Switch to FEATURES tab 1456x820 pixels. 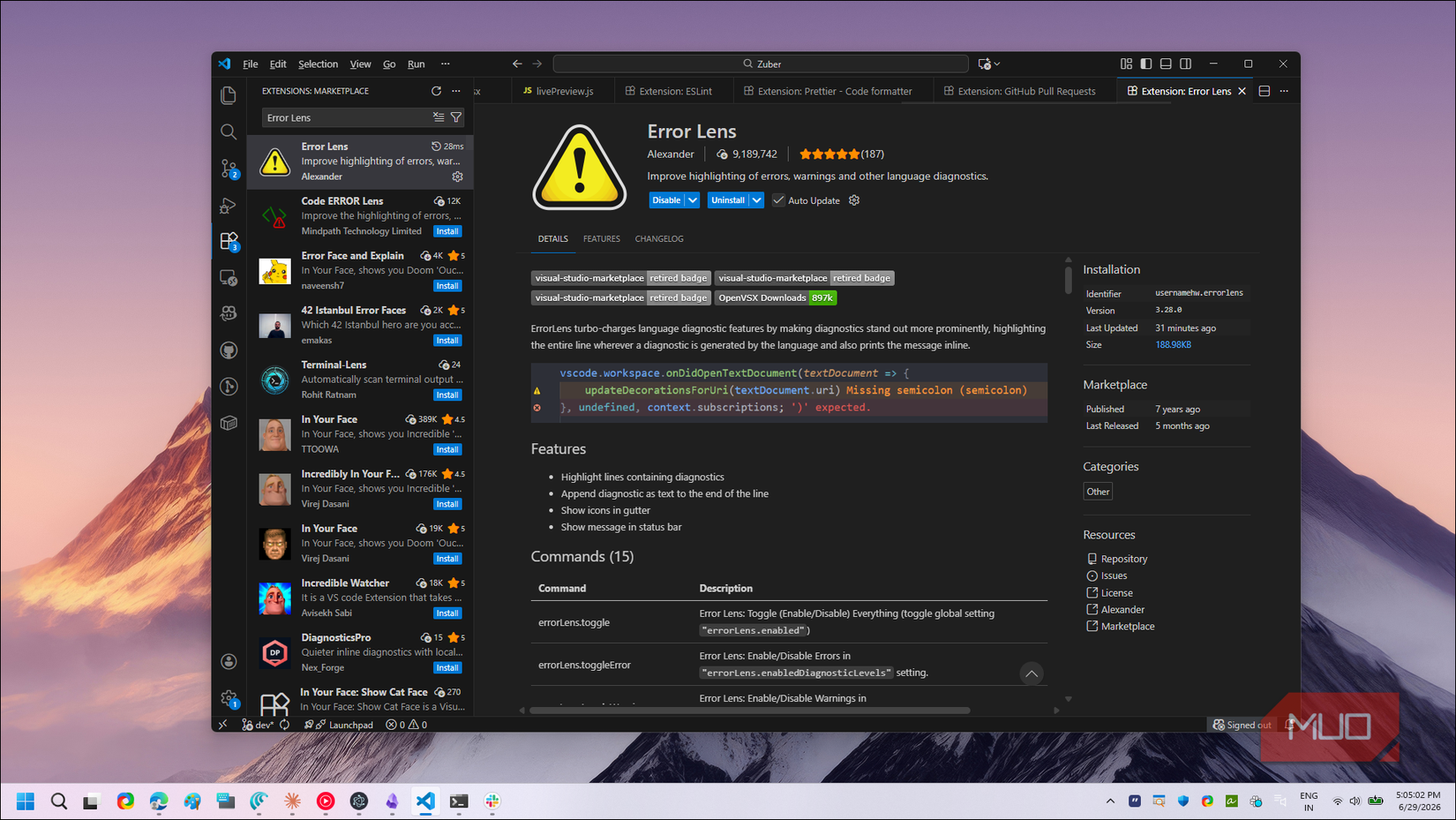[x=601, y=239]
